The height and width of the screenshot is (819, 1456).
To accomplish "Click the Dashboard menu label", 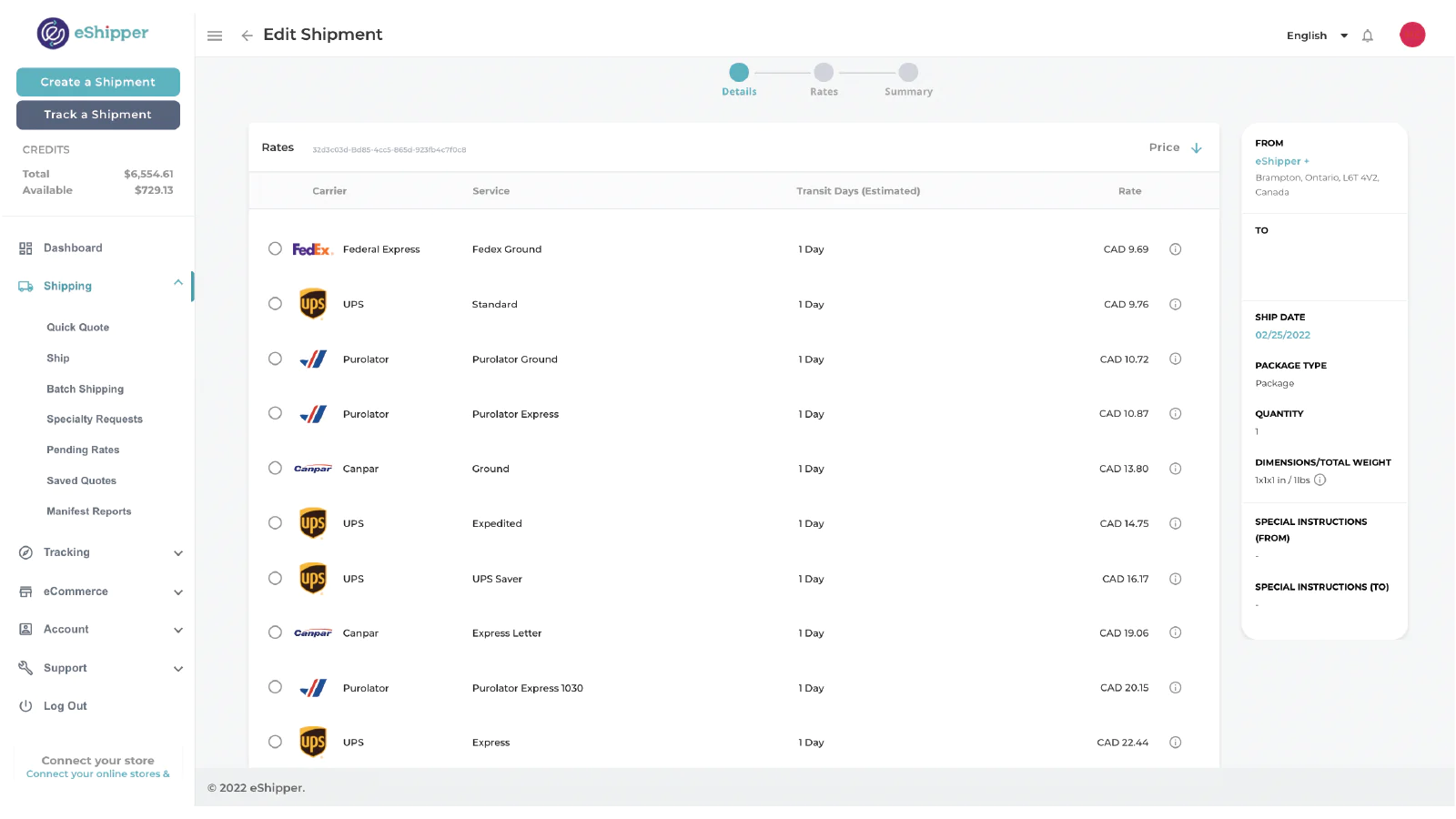I will pyautogui.click(x=73, y=248).
